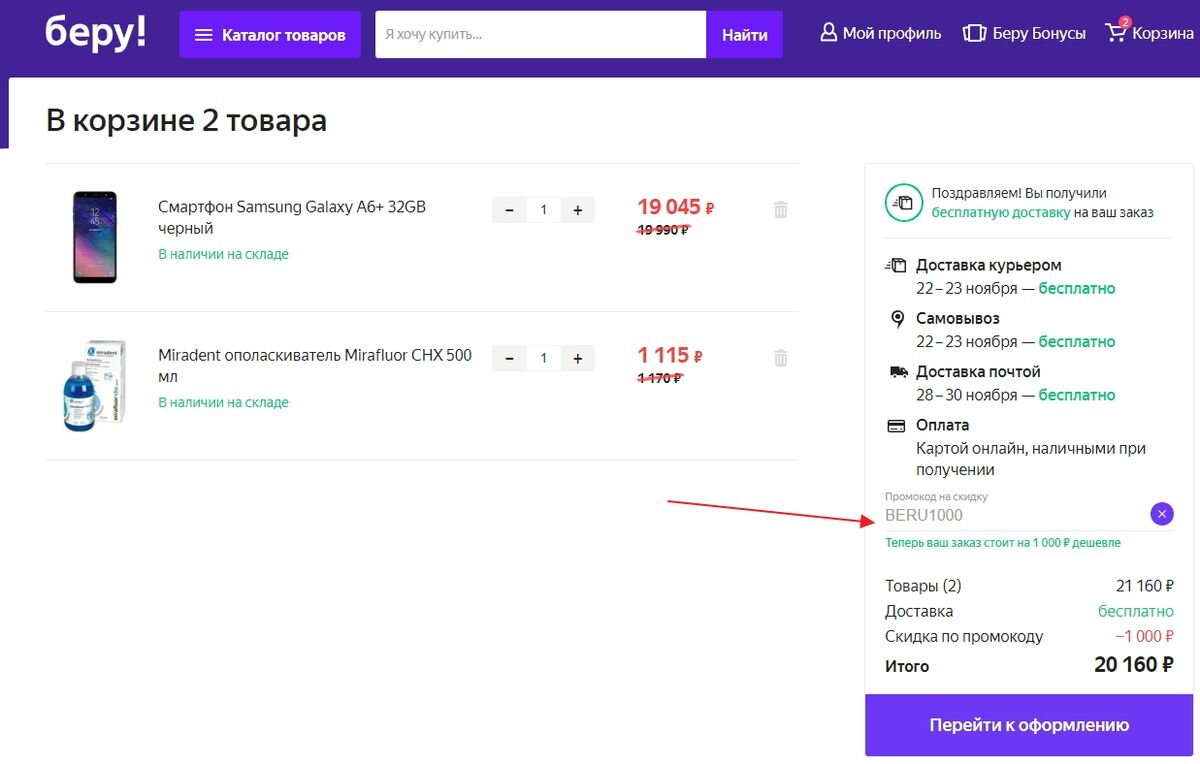This screenshot has width=1200, height=764.
Task: Click 'В наличии на складе' under Miradent
Action: pos(223,402)
